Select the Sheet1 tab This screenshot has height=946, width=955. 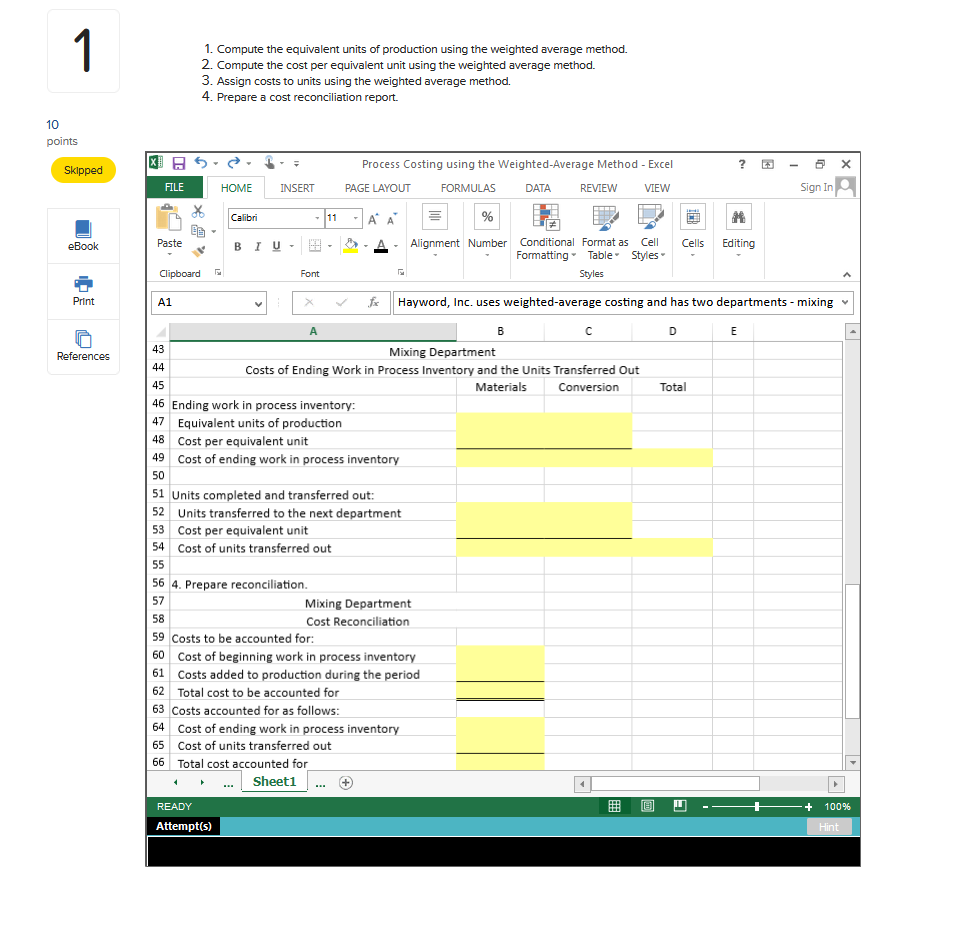pos(274,783)
